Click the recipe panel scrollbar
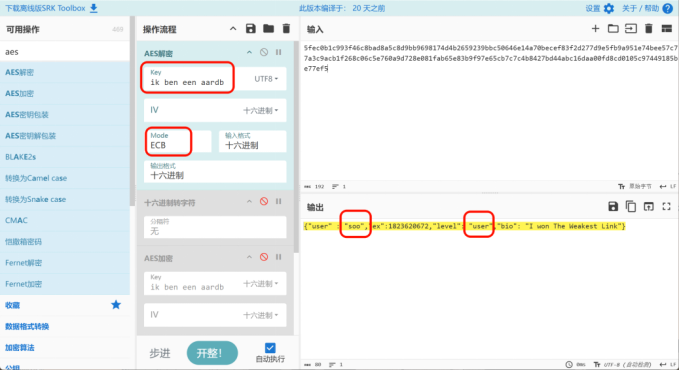The width and height of the screenshot is (679, 371). pos(296,147)
